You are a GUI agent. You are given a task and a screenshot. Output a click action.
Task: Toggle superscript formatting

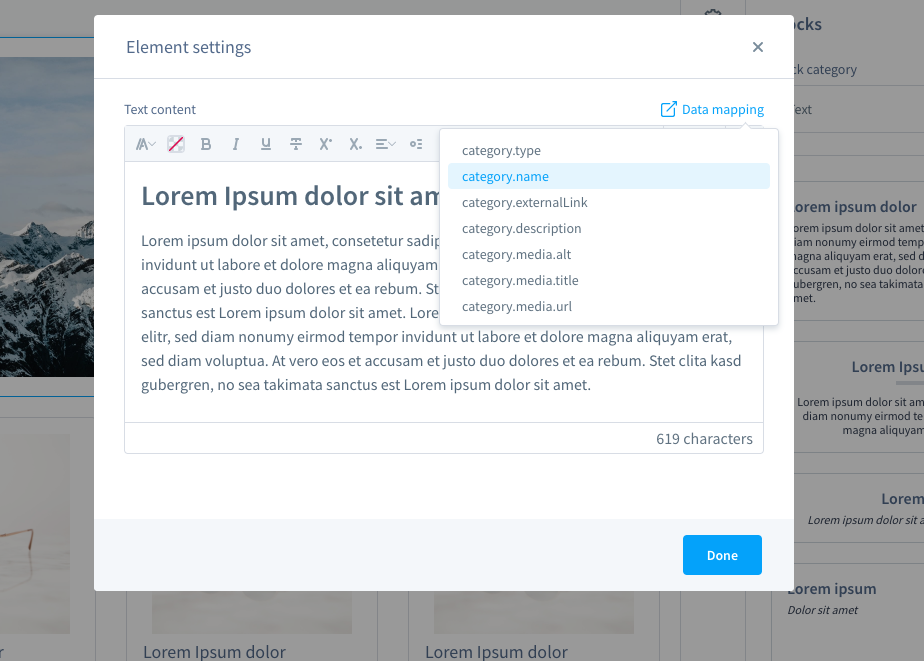click(325, 144)
